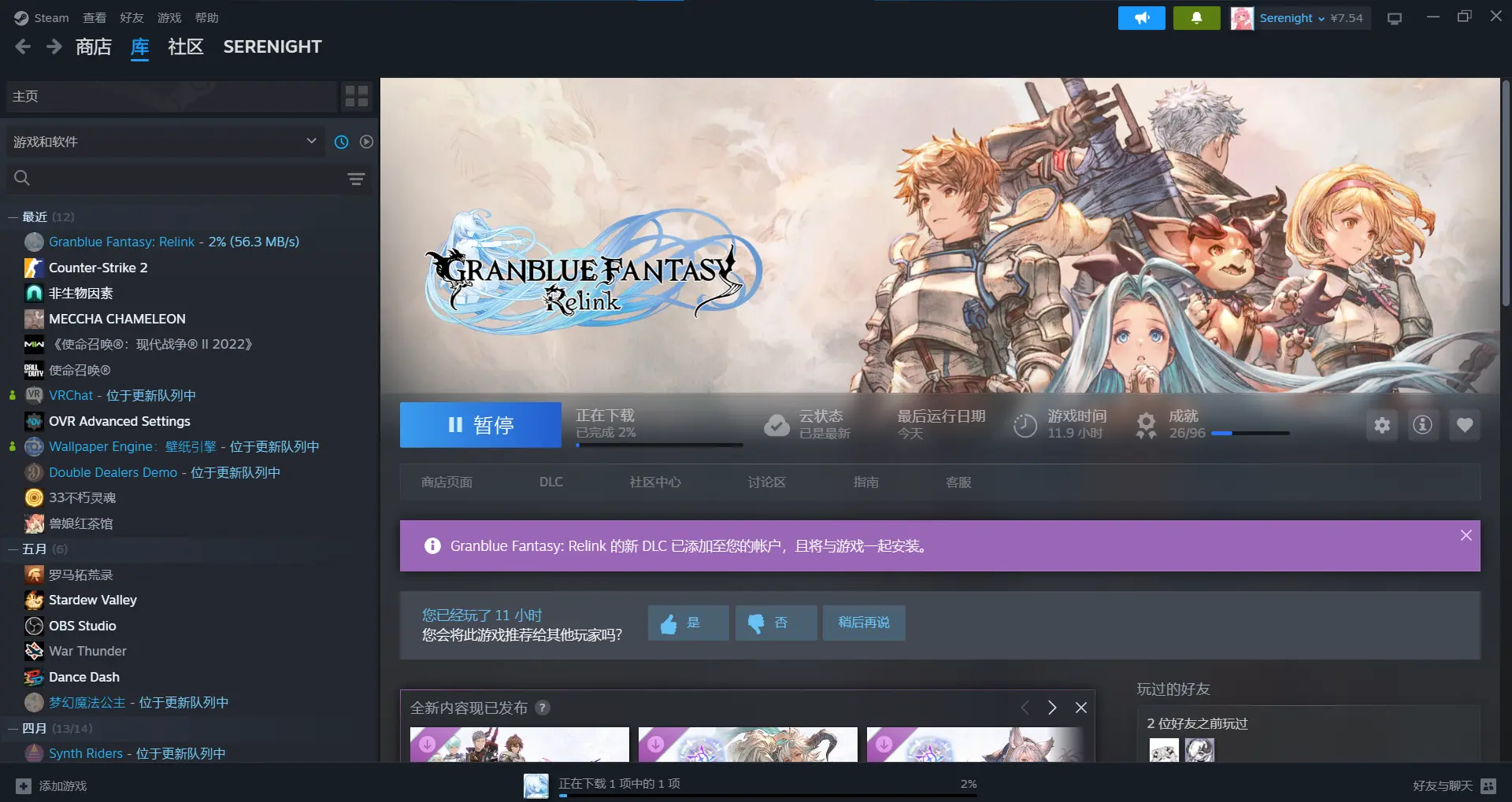Go to previous new content item
This screenshot has width=1512, height=802.
1025,708
